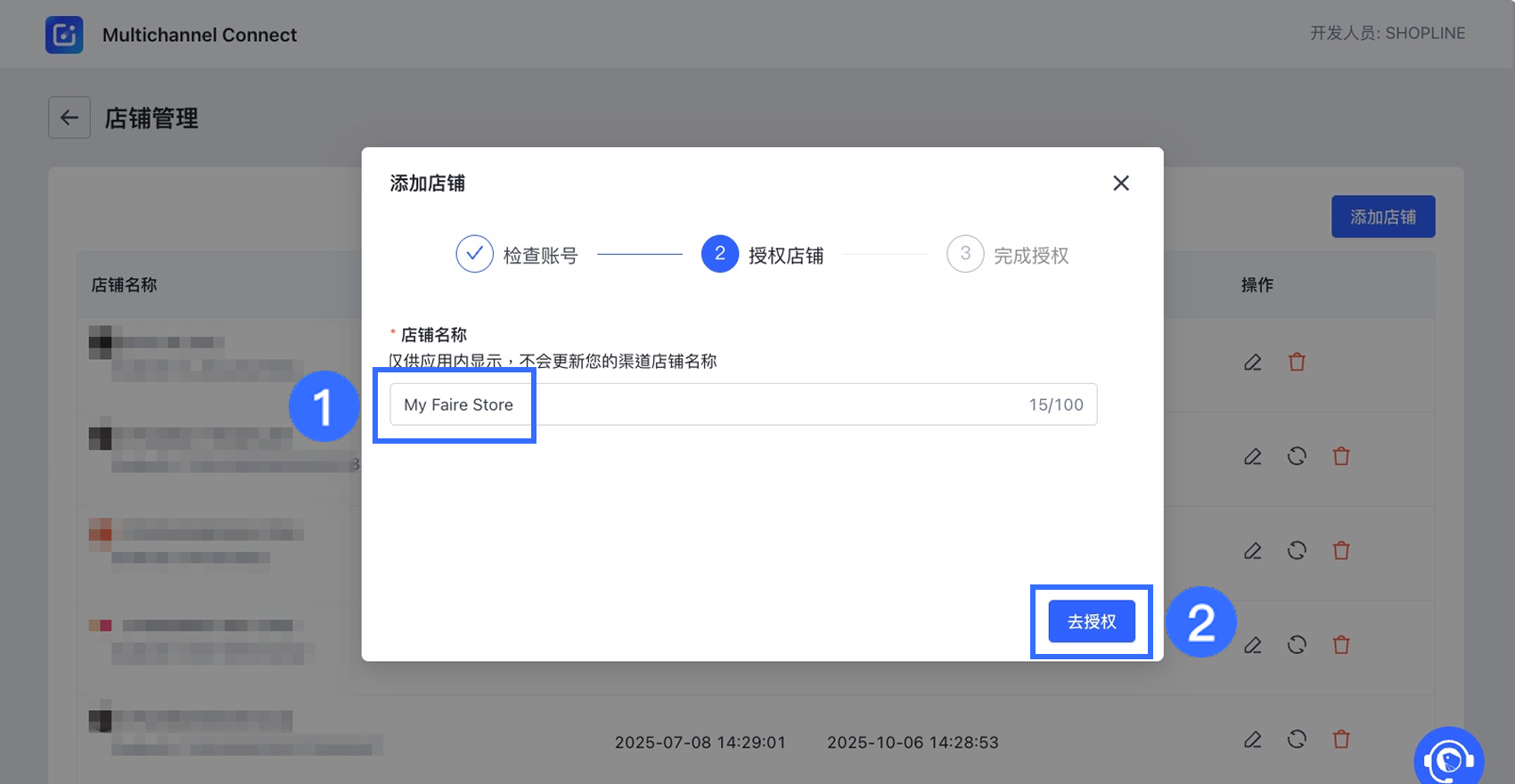Click the 操作 column header
Viewport: 1515px width, 784px height.
pyautogui.click(x=1257, y=285)
